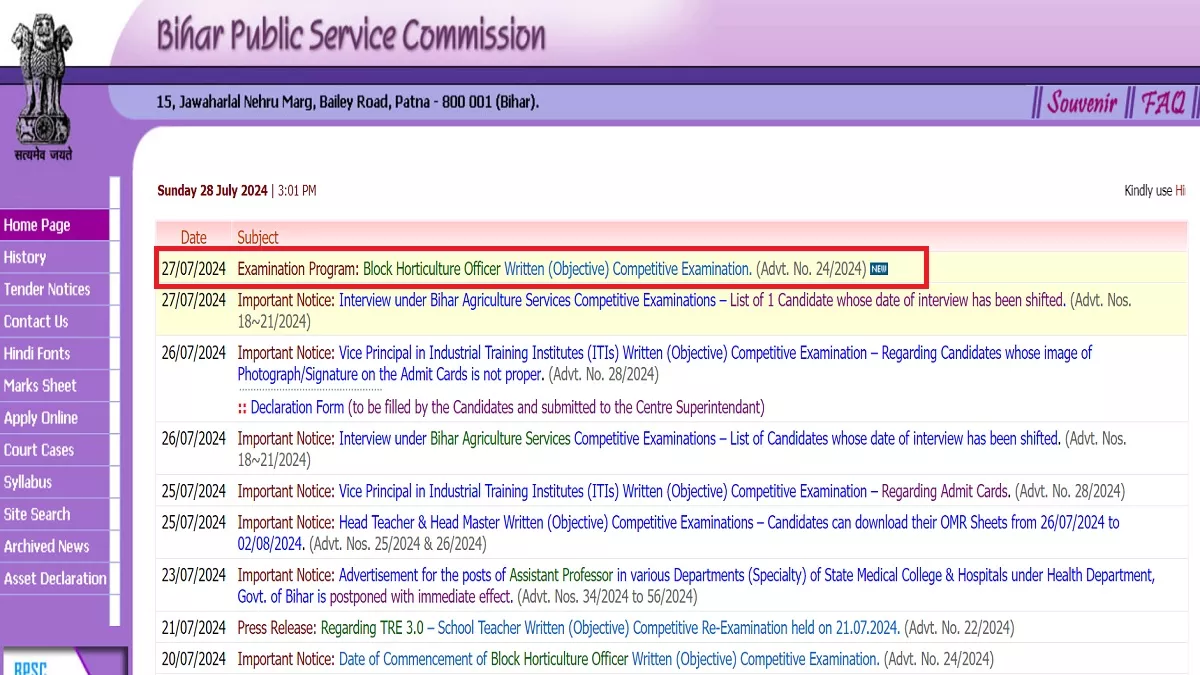1200x675 pixels.
Task: Go to Archived News in the sidebar
Action: tap(54, 546)
